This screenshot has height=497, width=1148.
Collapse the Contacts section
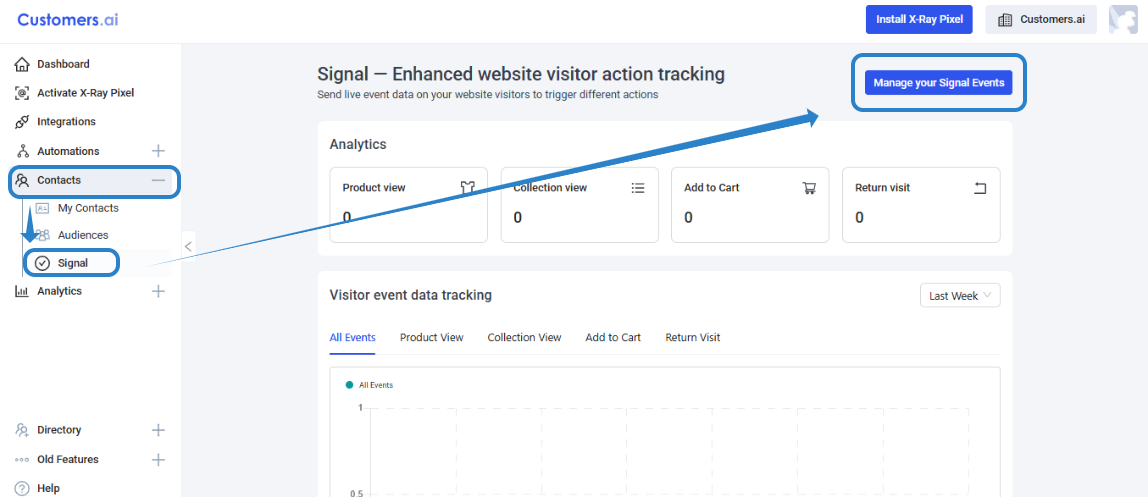click(158, 180)
